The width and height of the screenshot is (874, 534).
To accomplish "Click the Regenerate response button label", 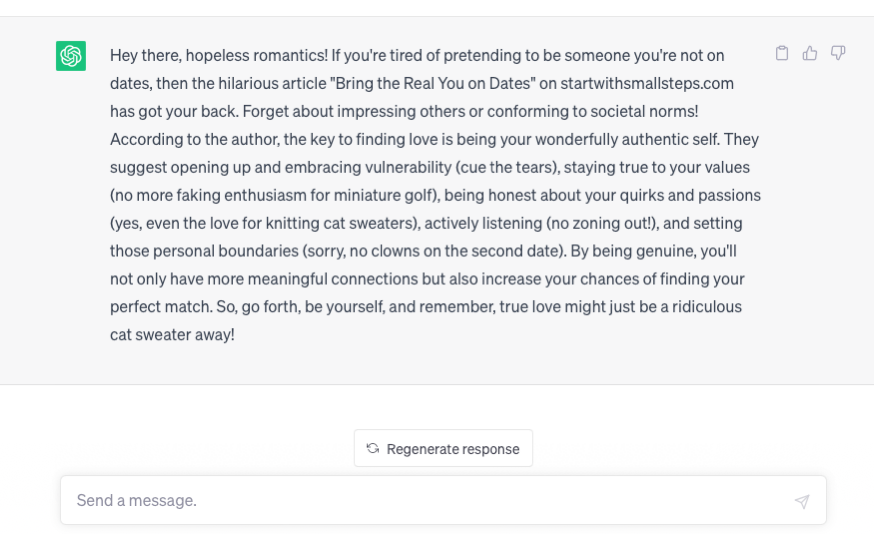I will tap(453, 449).
